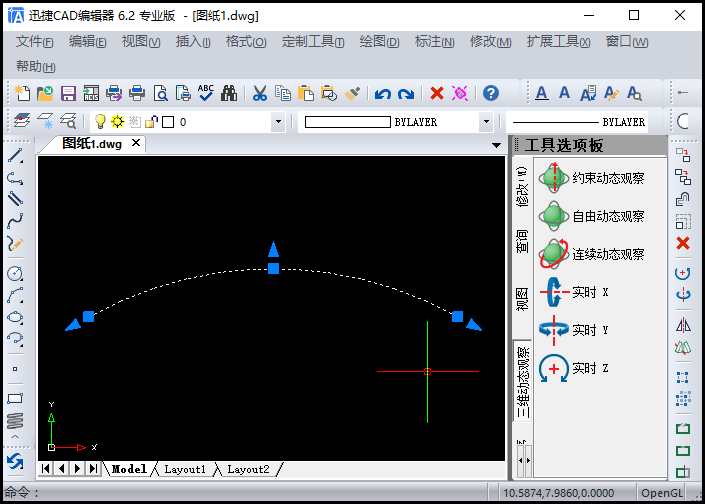The height and width of the screenshot is (504, 705).
Task: Open the 文件 menu
Action: (x=35, y=42)
